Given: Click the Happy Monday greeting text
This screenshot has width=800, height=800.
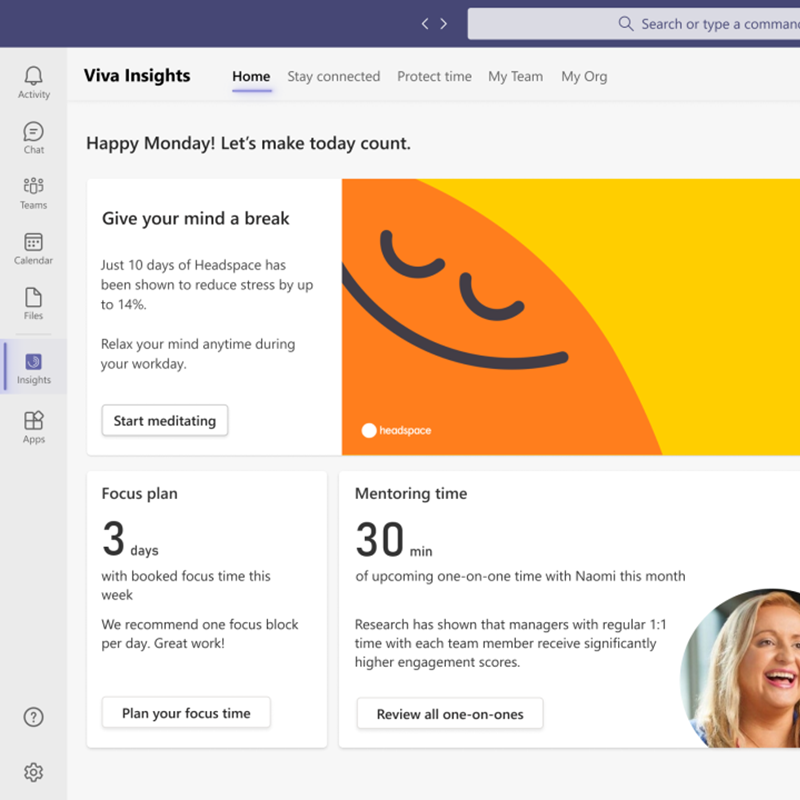Looking at the screenshot, I should tap(248, 143).
